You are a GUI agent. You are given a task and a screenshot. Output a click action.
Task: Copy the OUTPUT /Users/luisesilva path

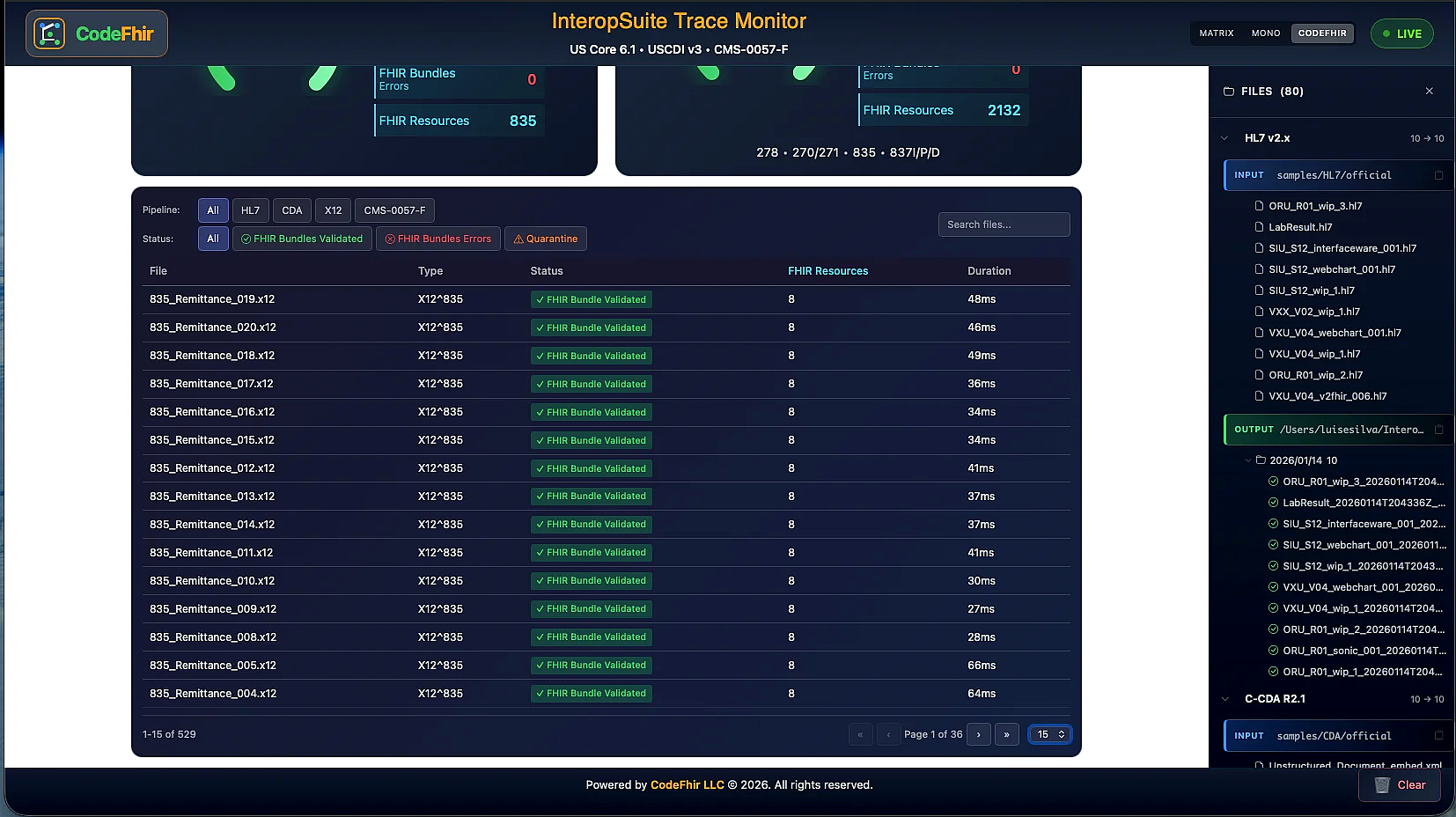(x=1440, y=430)
